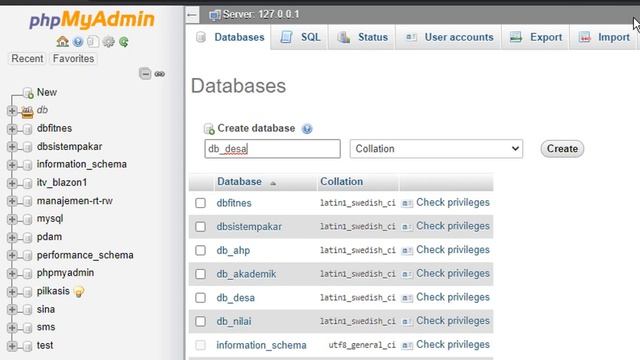The width and height of the screenshot is (640, 360).
Task: Click the Collation column header
Action: click(x=341, y=182)
